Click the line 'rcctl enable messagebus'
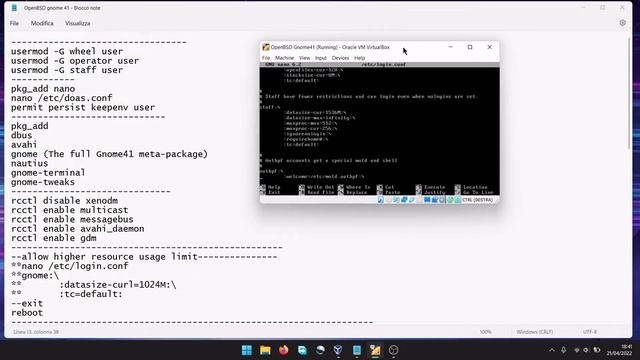640x360 pixels. pos(72,220)
